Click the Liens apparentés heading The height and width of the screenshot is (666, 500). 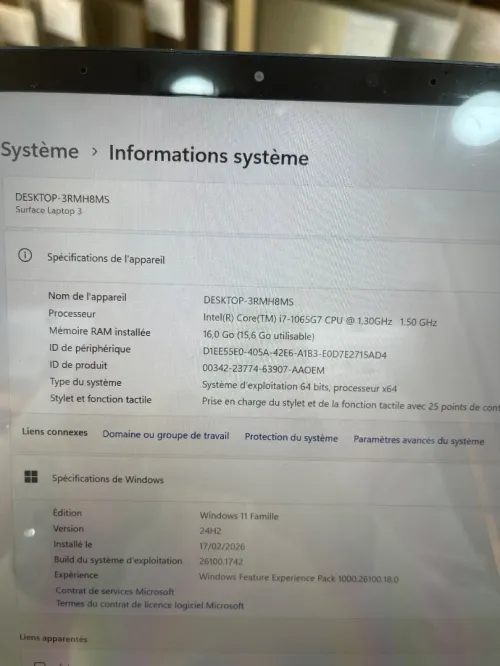(x=53, y=638)
